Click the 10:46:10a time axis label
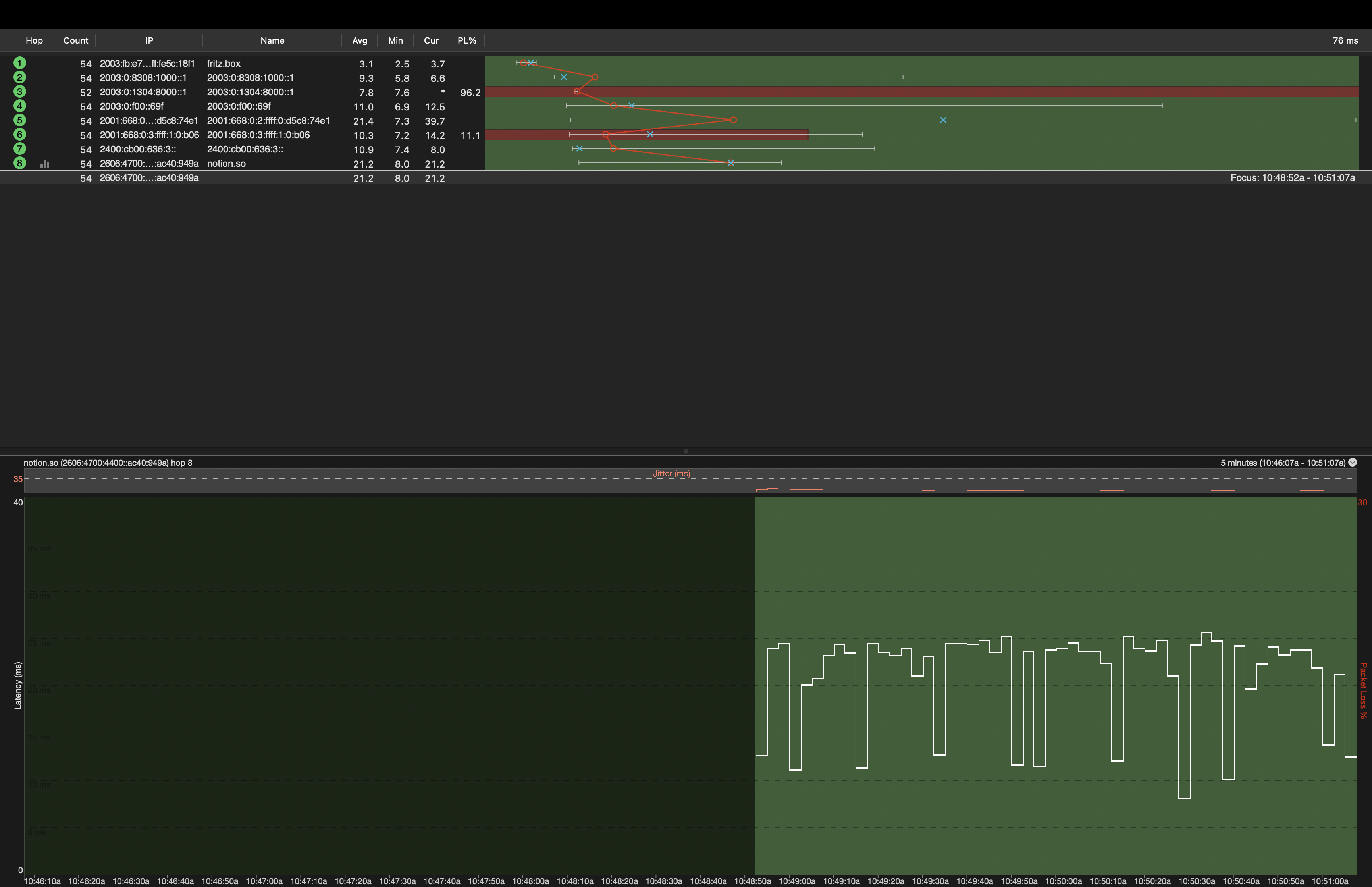The width and height of the screenshot is (1372, 887). point(42,881)
